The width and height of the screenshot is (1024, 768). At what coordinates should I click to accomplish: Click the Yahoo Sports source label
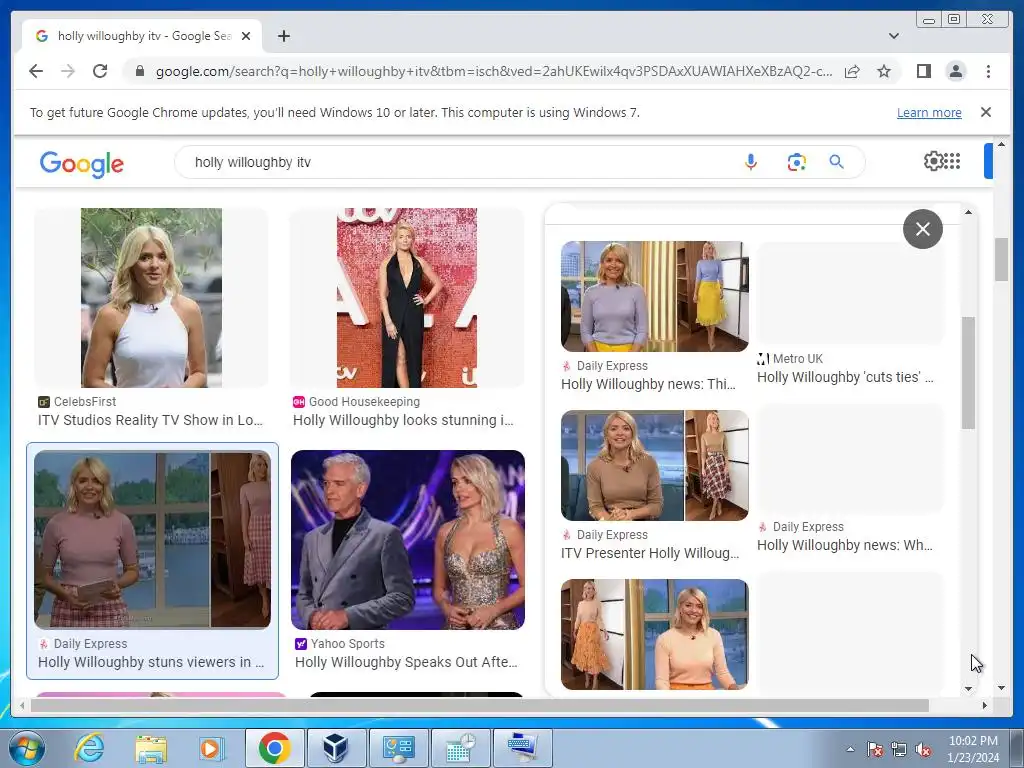point(347,643)
